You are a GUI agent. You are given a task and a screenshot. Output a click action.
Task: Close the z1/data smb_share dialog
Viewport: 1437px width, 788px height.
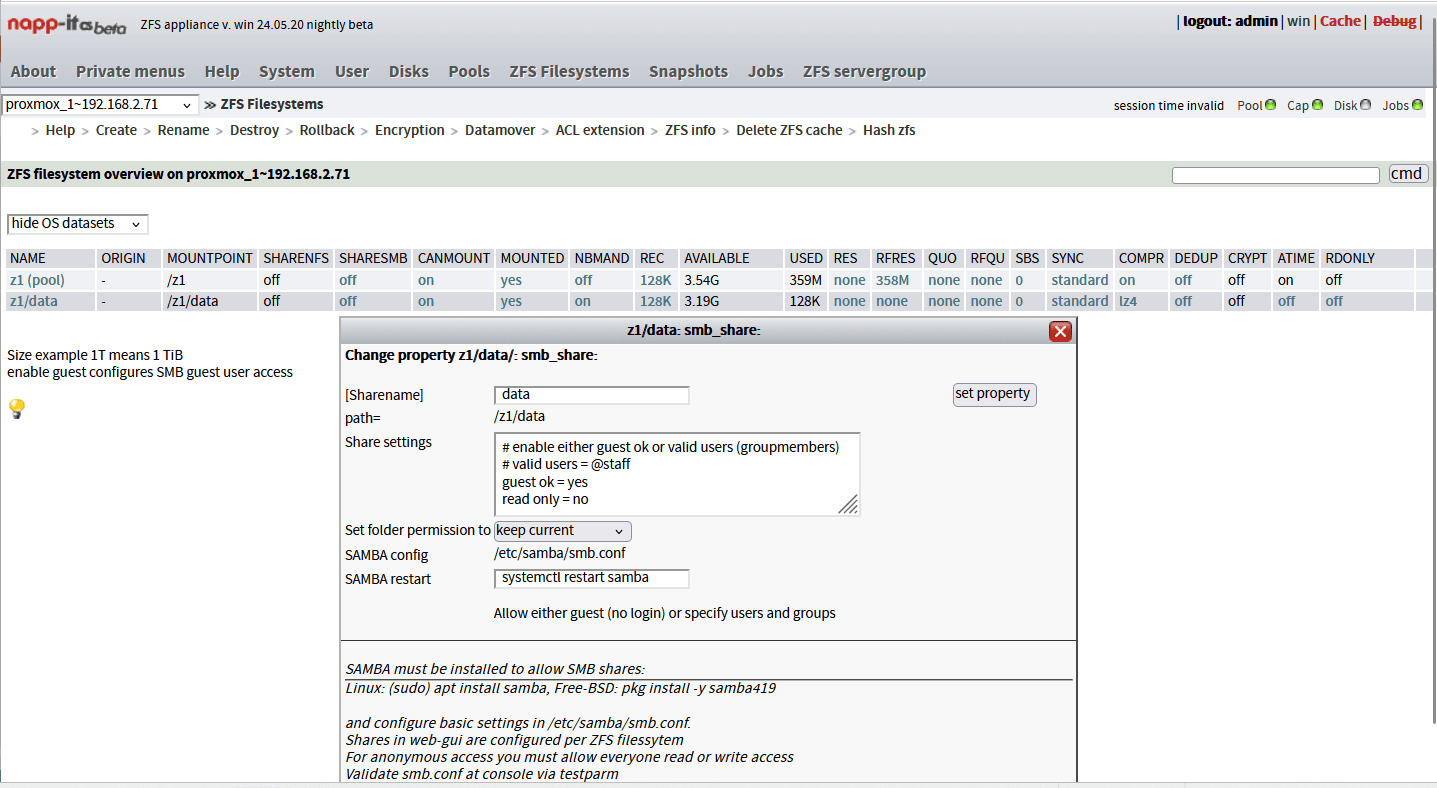[x=1060, y=331]
